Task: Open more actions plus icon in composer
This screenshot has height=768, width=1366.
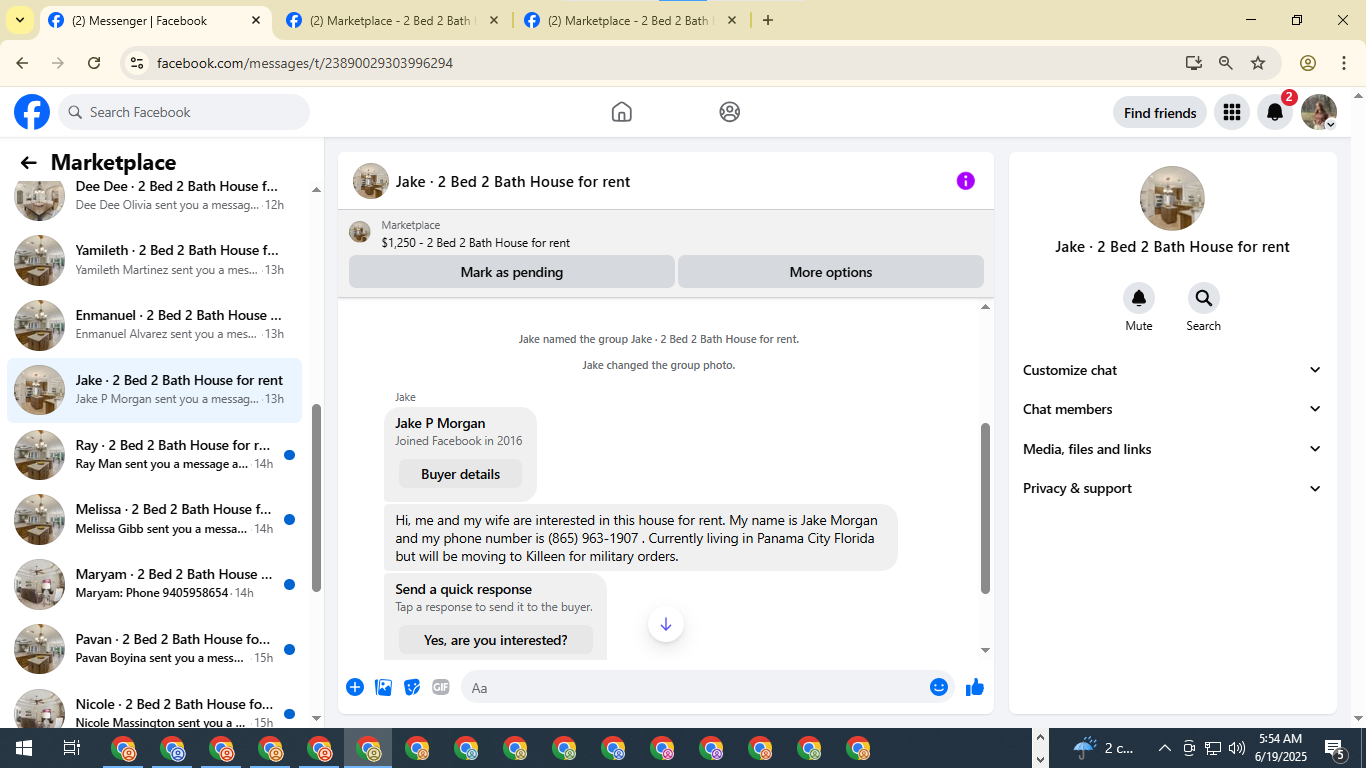Action: tap(355, 687)
